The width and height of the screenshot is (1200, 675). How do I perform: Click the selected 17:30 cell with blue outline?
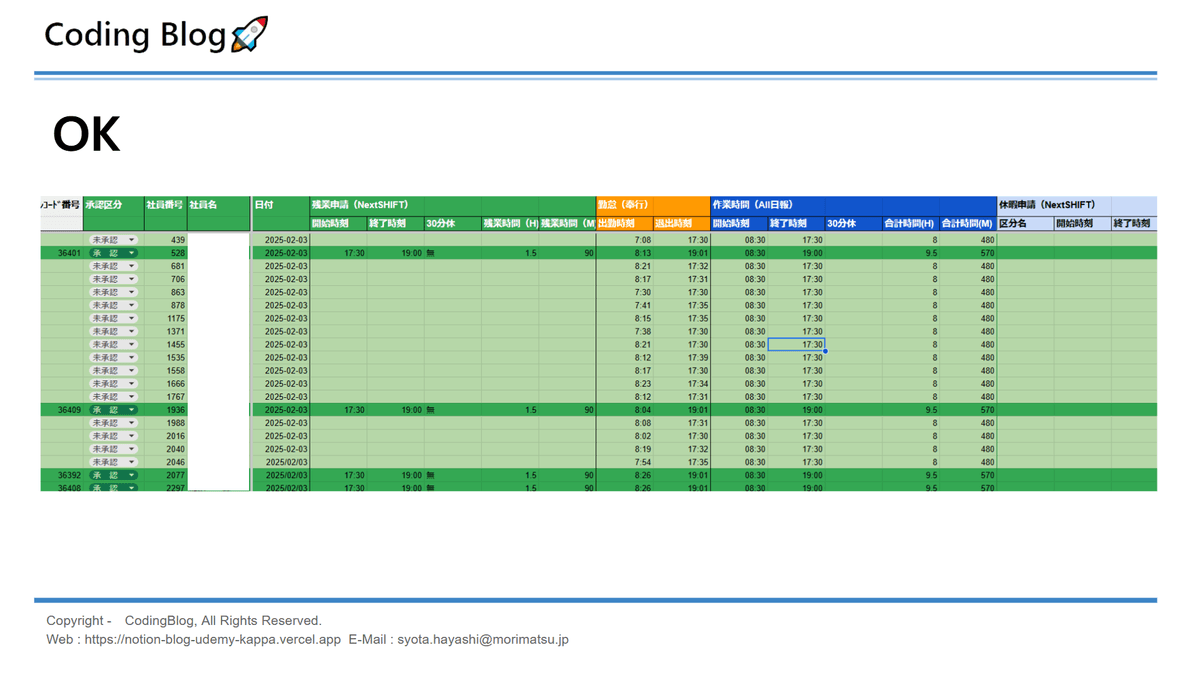tap(797, 345)
